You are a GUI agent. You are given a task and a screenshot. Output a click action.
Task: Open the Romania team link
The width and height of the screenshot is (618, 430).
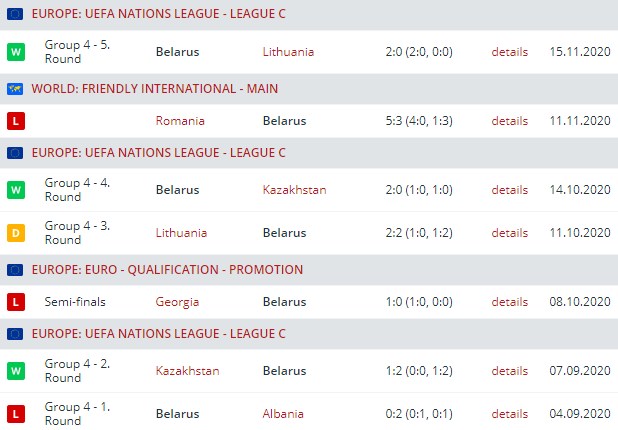coord(180,121)
